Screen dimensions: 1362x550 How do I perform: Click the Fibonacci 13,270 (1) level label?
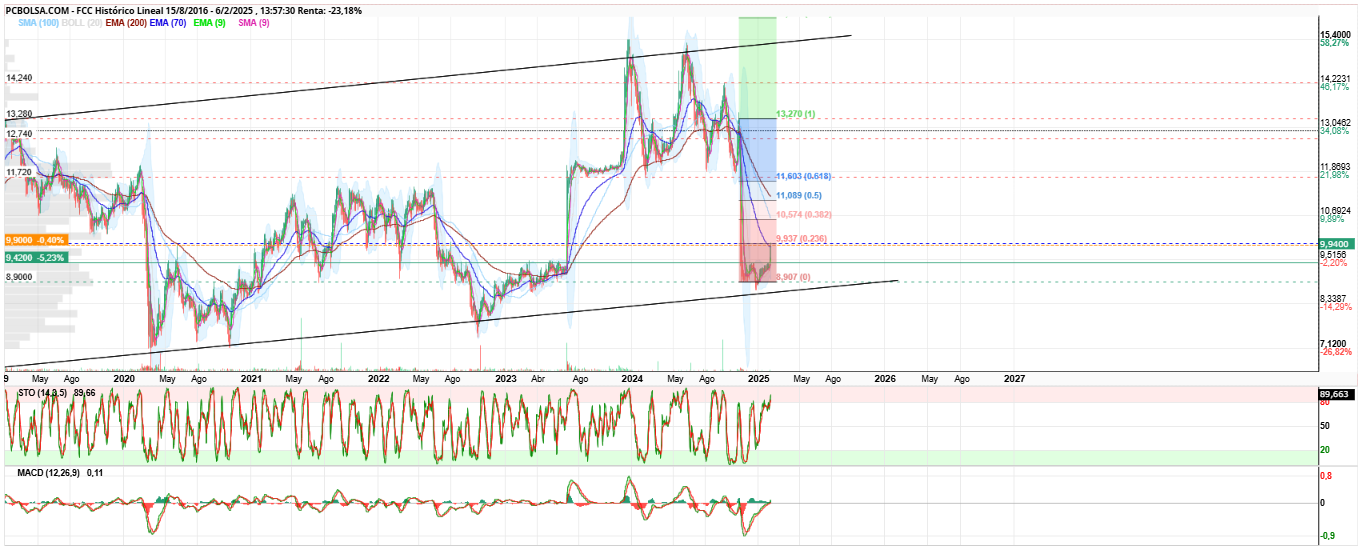click(x=796, y=114)
